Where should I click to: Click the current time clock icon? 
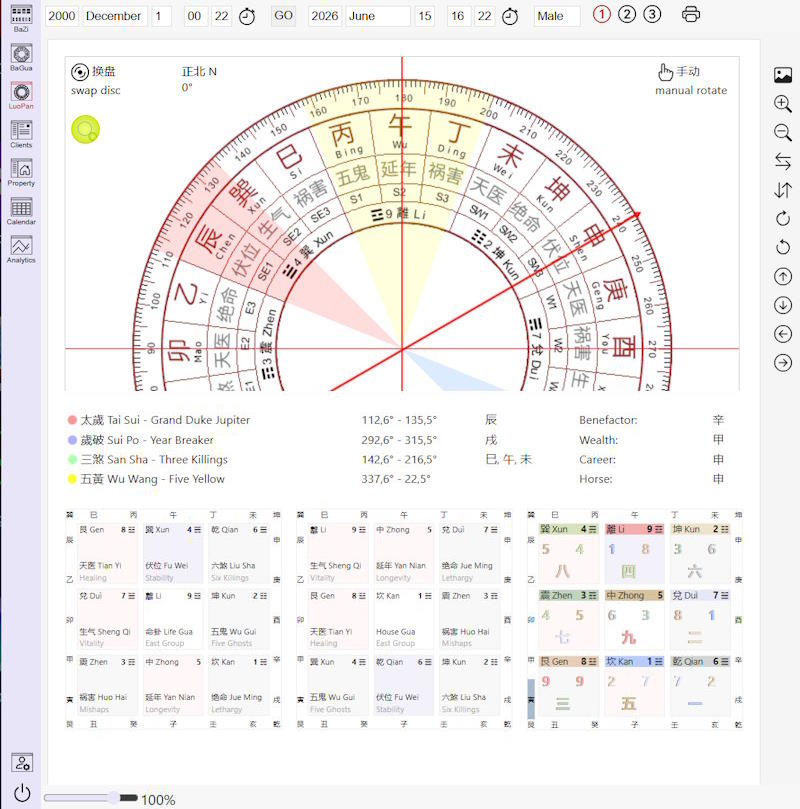(510, 17)
